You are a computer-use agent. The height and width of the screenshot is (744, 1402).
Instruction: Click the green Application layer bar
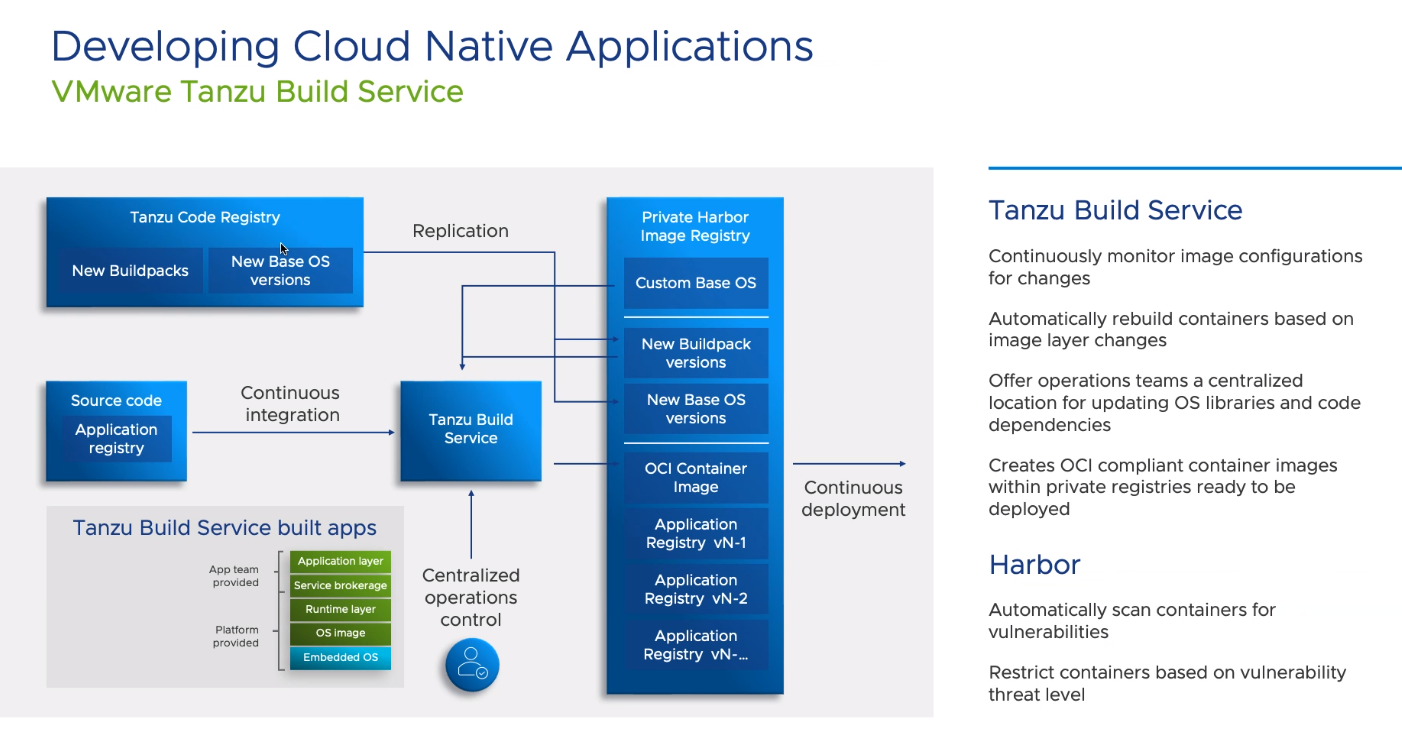[x=340, y=562]
